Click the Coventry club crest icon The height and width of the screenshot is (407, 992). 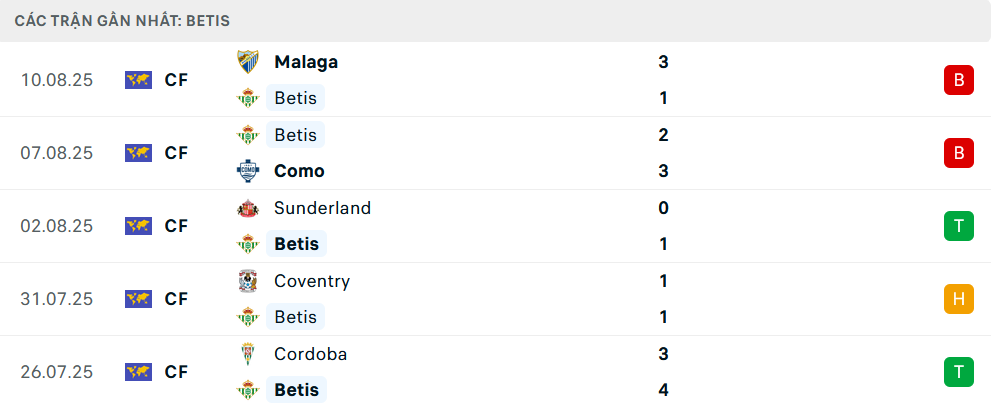247,281
